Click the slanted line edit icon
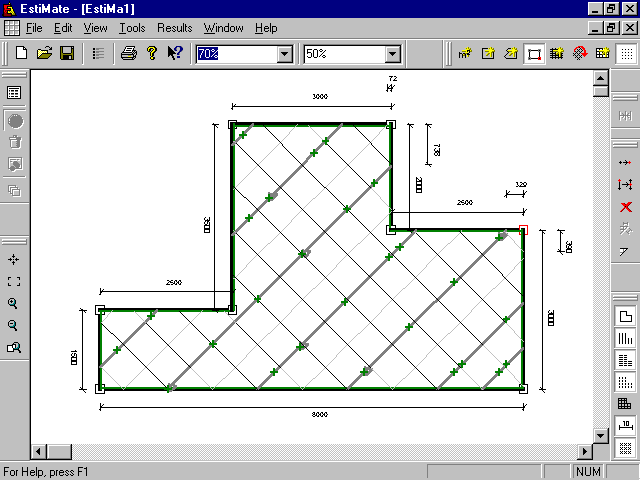 (624, 251)
